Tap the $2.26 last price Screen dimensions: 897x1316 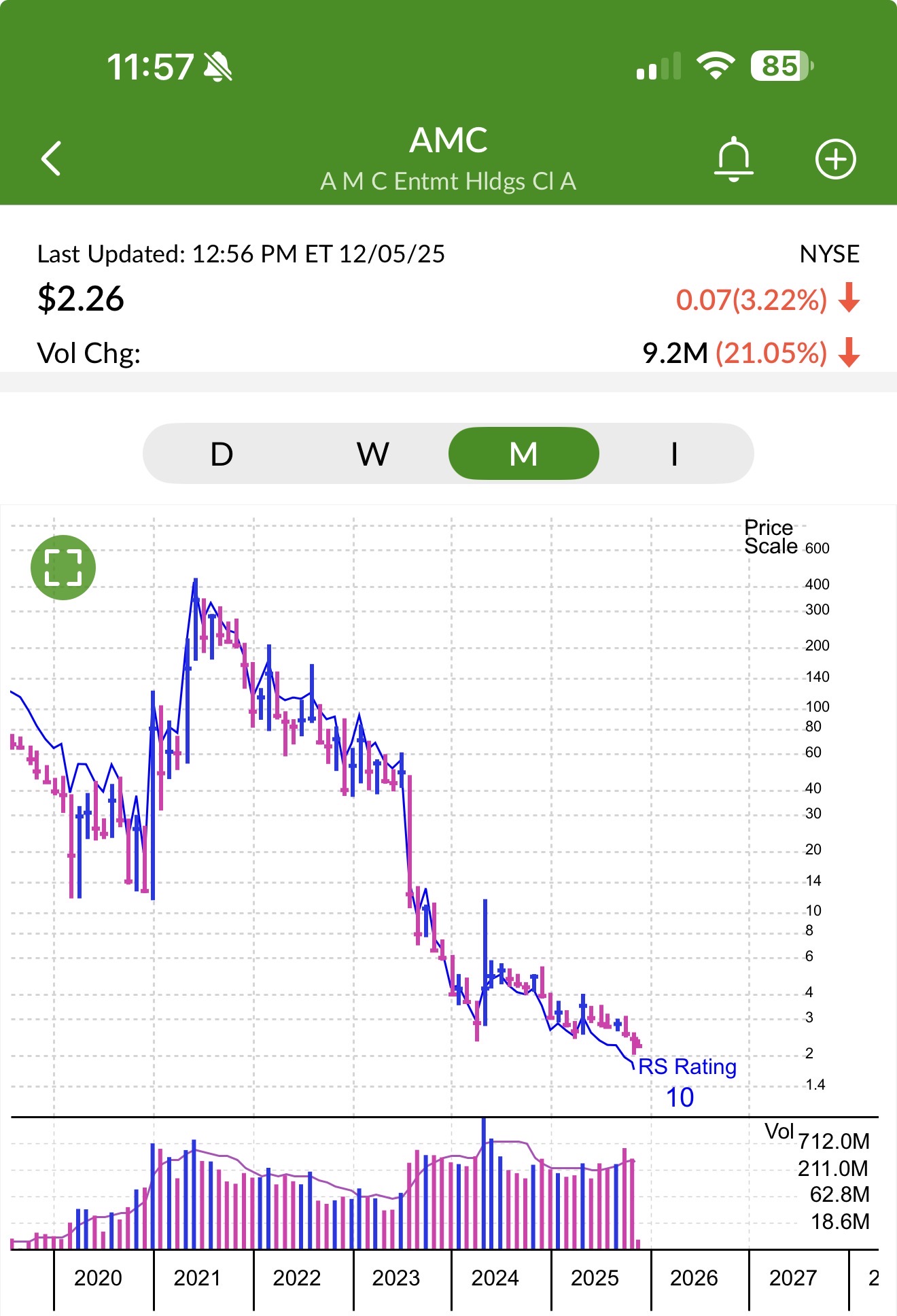point(81,298)
